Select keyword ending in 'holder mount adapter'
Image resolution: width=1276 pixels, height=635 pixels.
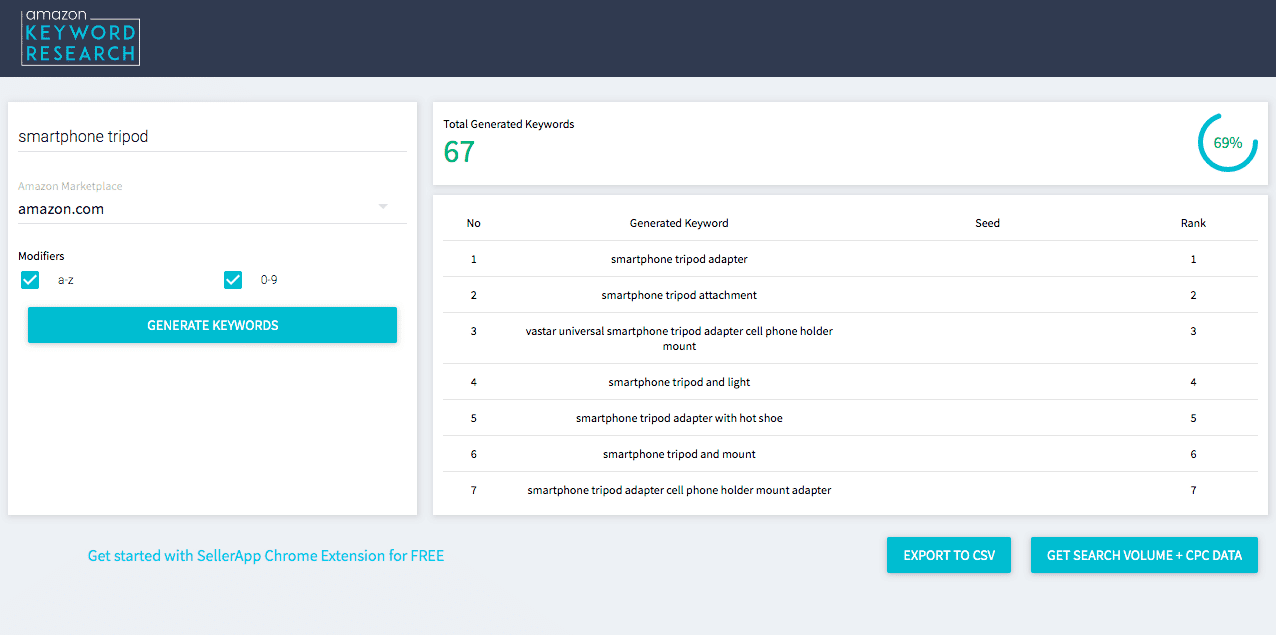coord(679,490)
